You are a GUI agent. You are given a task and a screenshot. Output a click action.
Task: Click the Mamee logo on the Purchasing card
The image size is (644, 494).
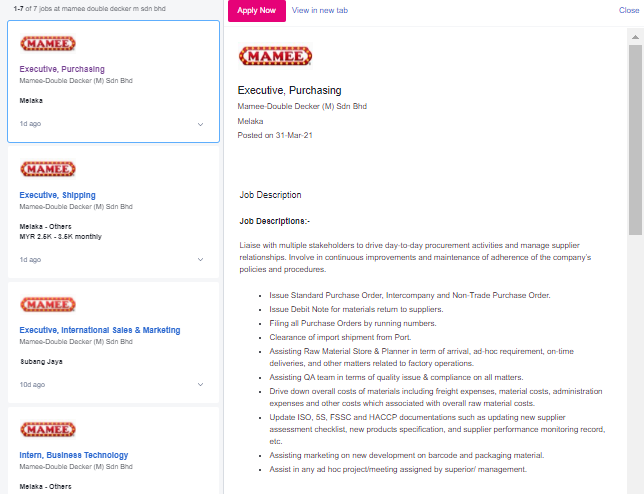point(48,44)
